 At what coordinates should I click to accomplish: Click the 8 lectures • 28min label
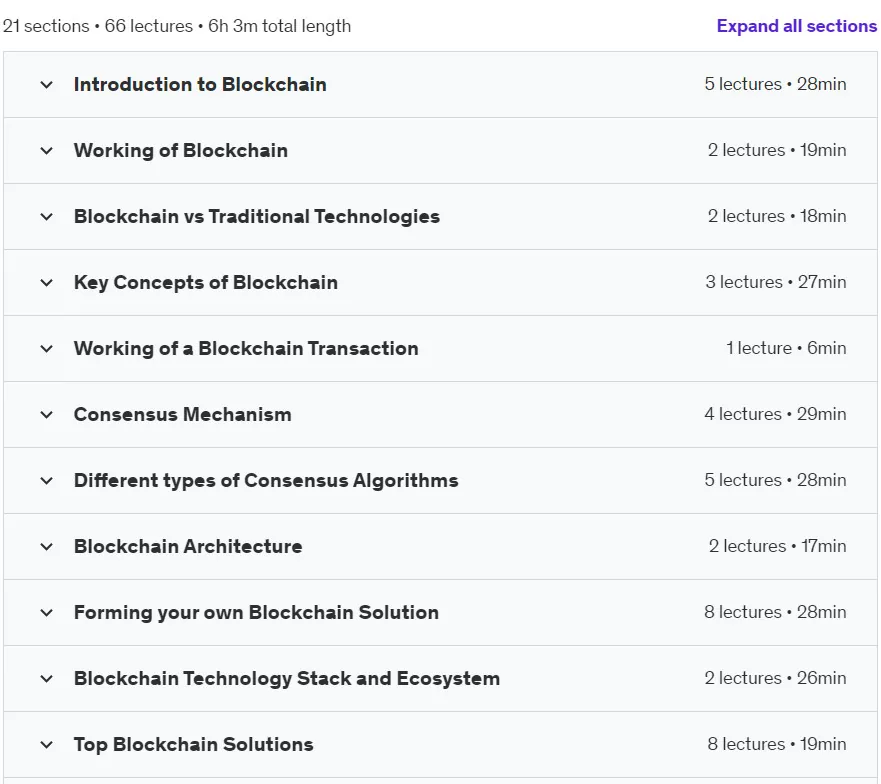click(775, 612)
